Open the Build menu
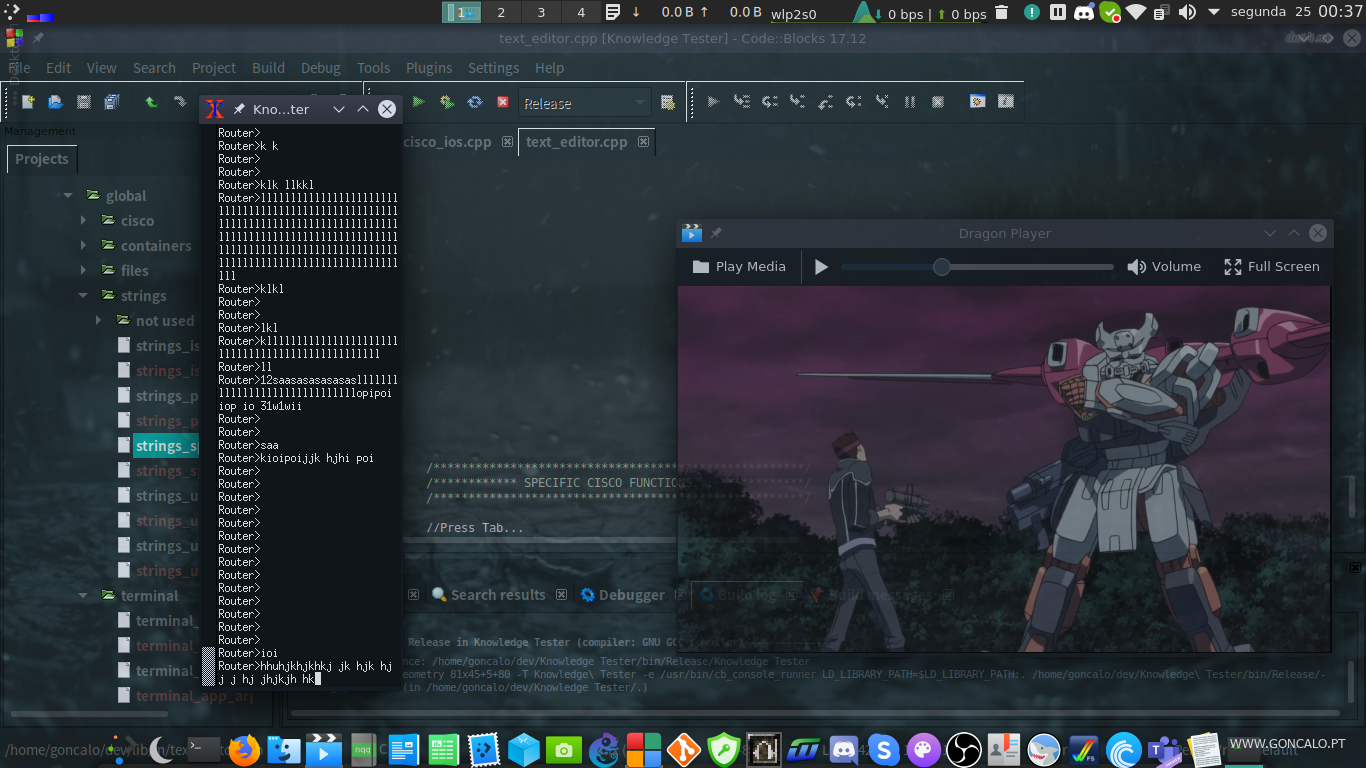Viewport: 1366px width, 768px height. (x=268, y=68)
